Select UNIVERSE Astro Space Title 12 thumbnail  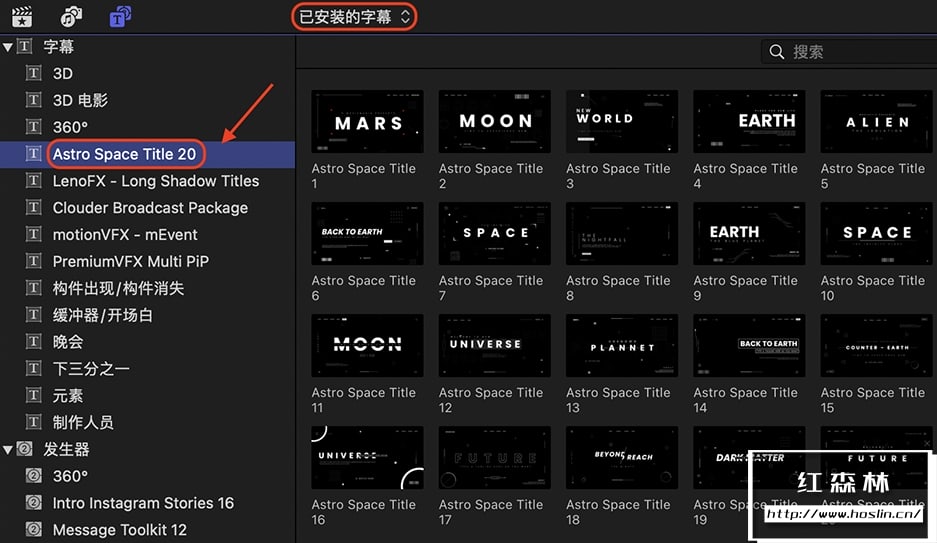pos(495,346)
